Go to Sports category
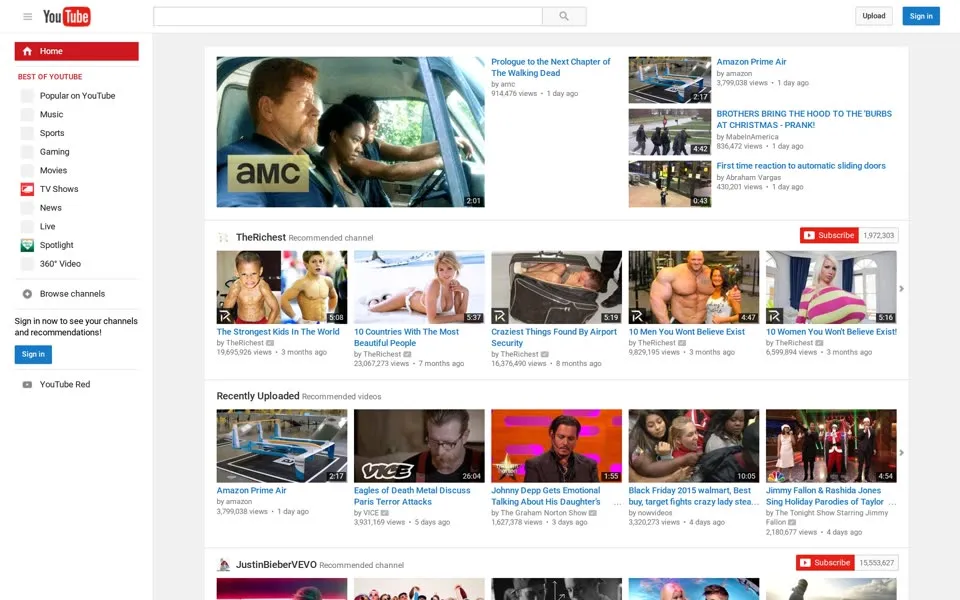This screenshot has height=600, width=960. (52, 133)
